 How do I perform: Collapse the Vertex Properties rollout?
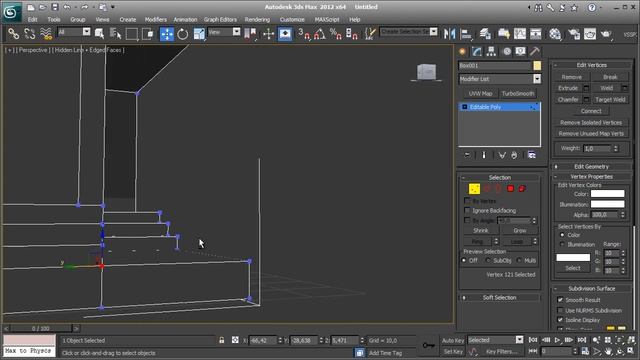(591, 177)
